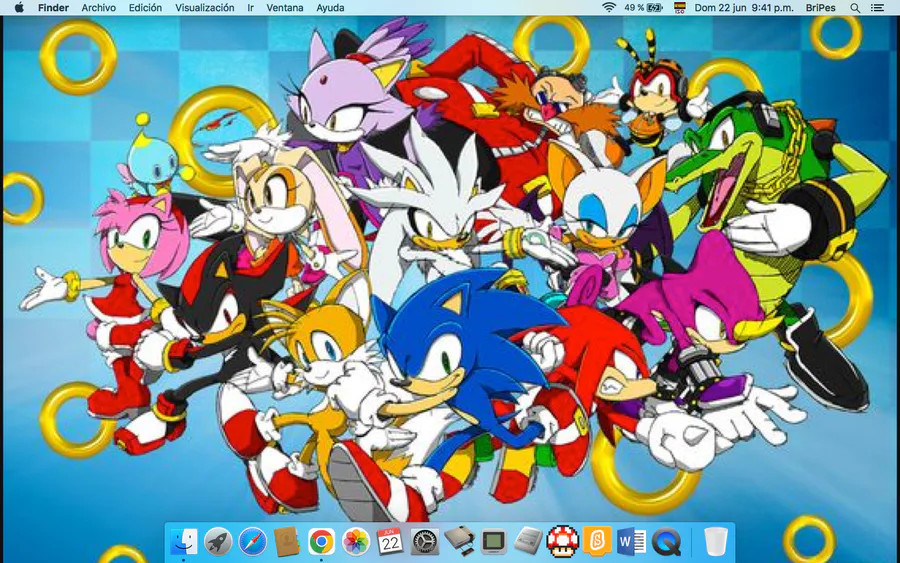Viewport: 900px width, 563px height.
Task: Launch QuickTime Player from the dock
Action: tap(666, 541)
